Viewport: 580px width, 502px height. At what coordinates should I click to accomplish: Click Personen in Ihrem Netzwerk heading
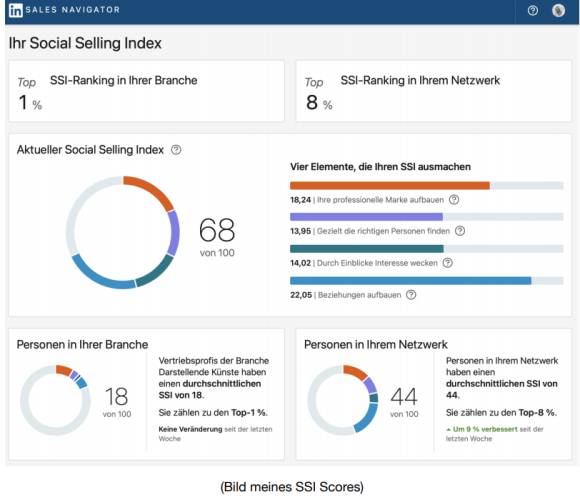[375, 344]
